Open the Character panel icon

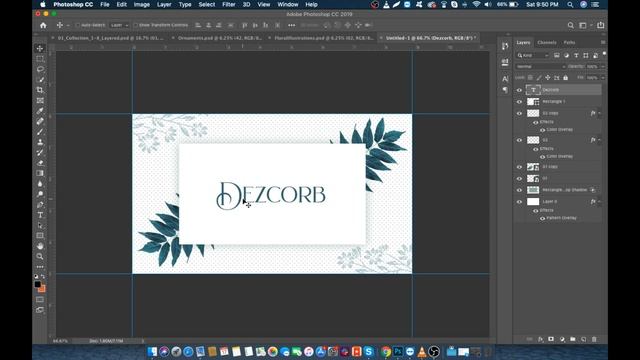click(505, 78)
